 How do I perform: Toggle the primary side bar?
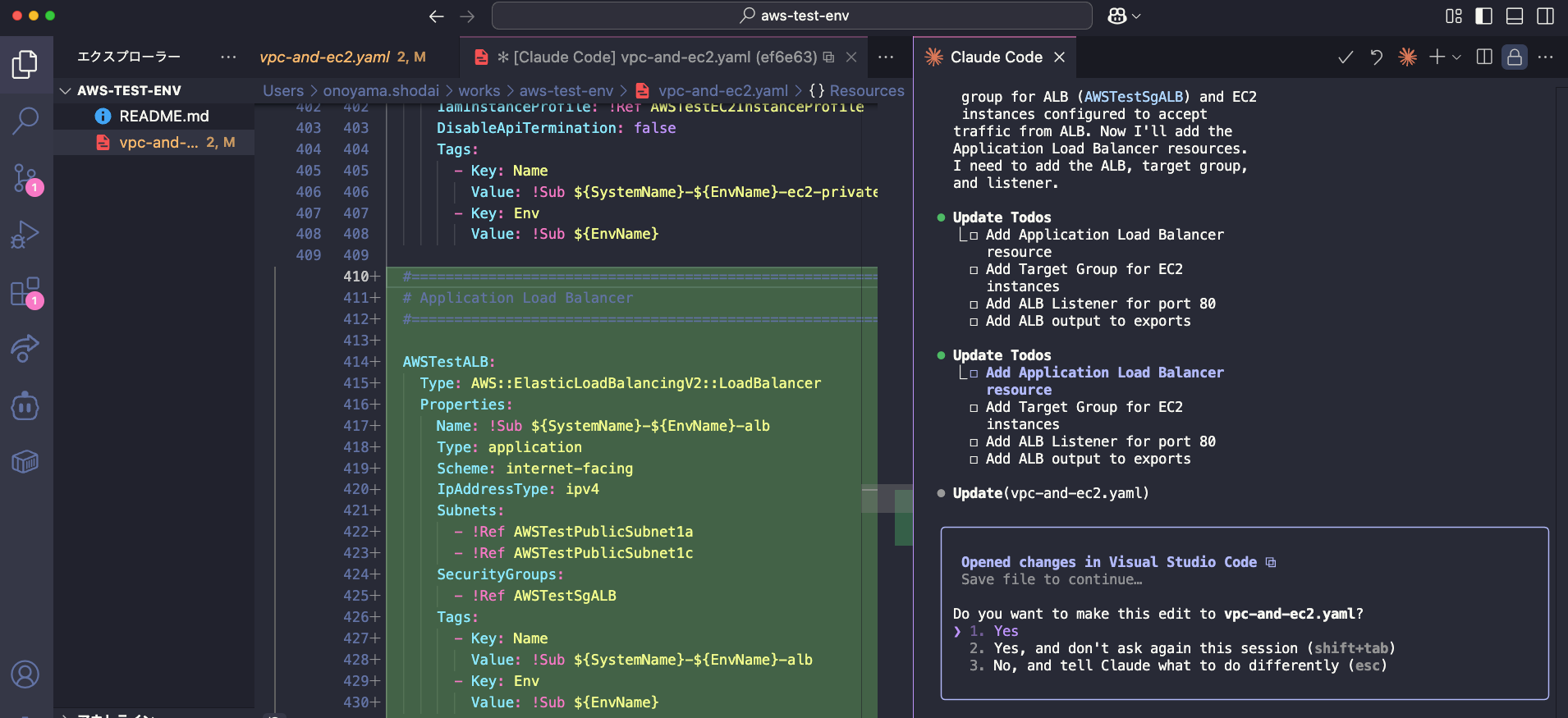1484,16
